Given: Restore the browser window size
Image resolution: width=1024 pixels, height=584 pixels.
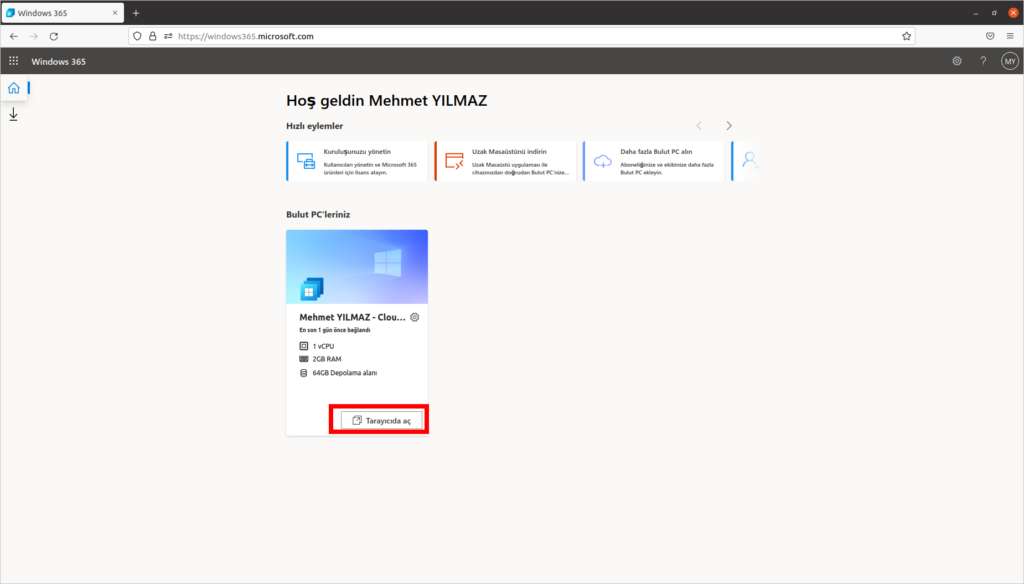Looking at the screenshot, I should (994, 13).
